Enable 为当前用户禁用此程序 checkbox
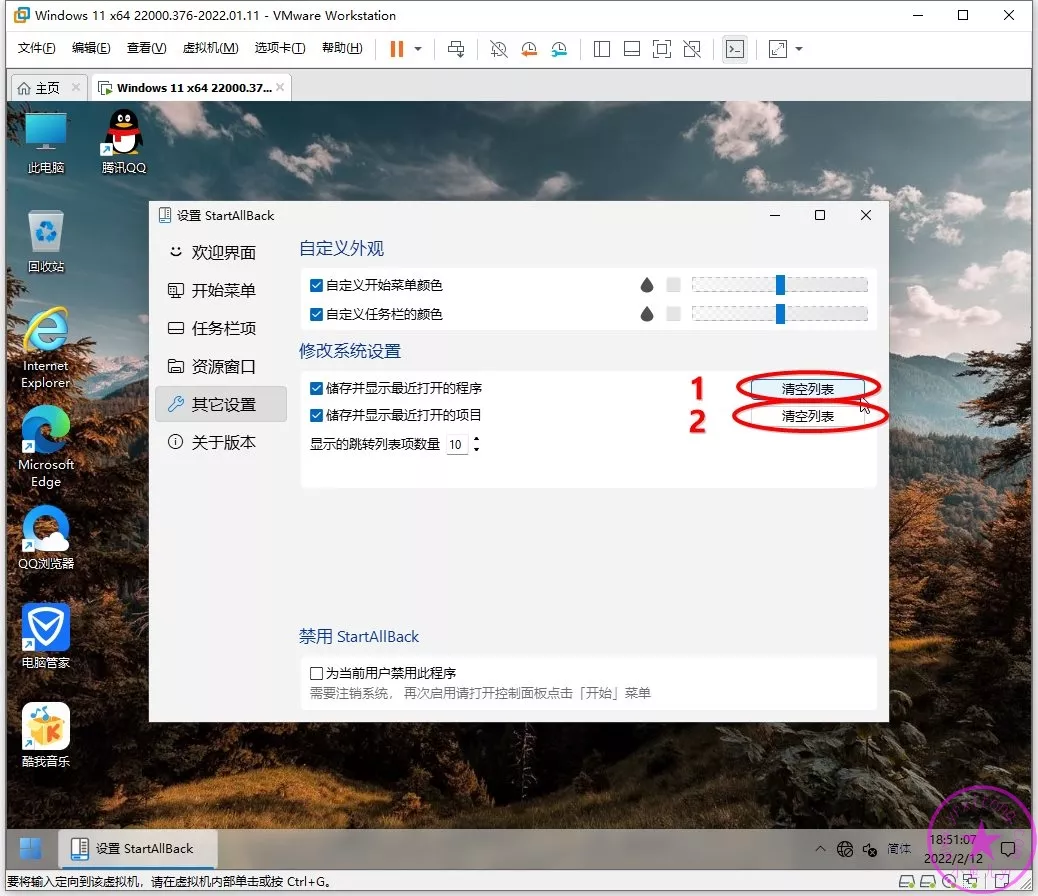Viewport: 1038px width, 896px height. click(317, 673)
